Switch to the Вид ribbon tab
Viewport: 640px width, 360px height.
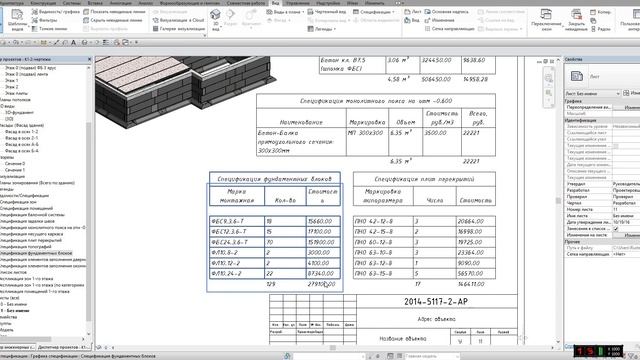[x=276, y=3]
